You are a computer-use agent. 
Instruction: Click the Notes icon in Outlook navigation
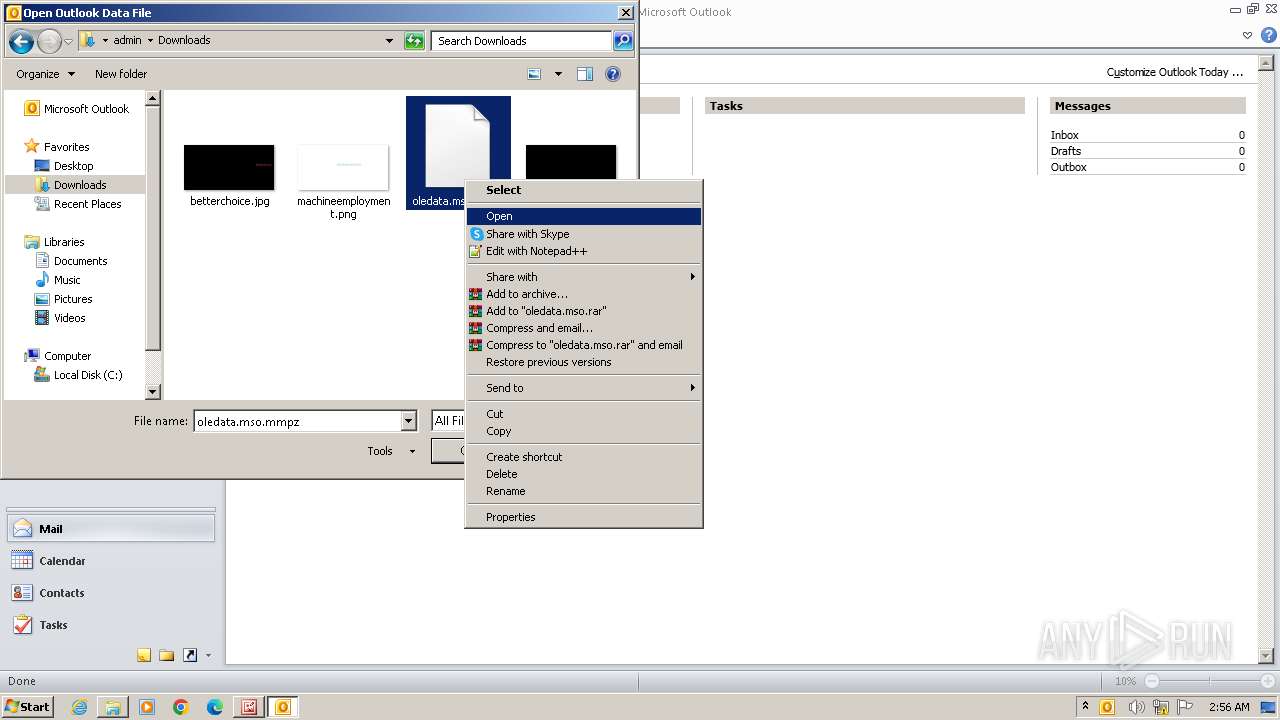point(144,655)
